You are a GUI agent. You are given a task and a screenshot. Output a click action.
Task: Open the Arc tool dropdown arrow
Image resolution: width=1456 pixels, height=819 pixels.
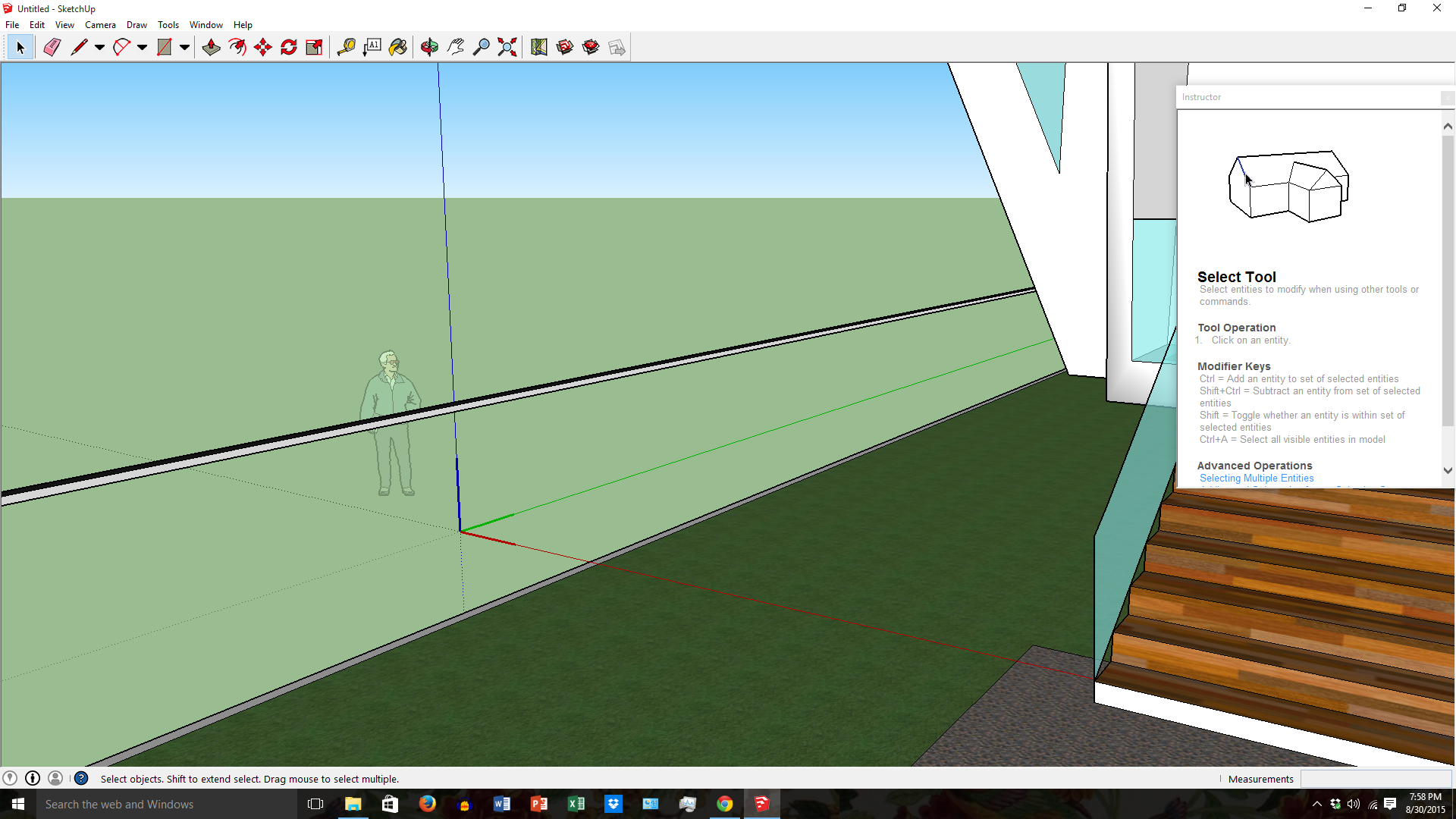tap(142, 48)
